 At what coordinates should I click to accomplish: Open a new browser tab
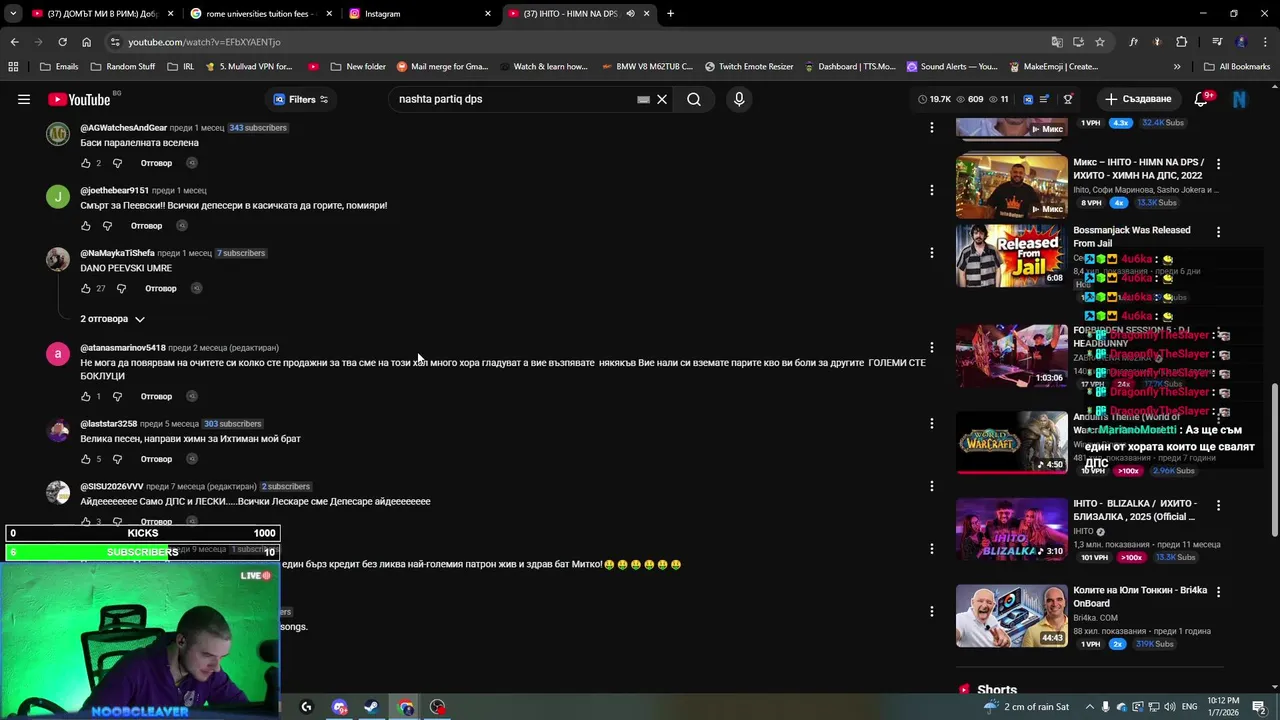point(670,14)
